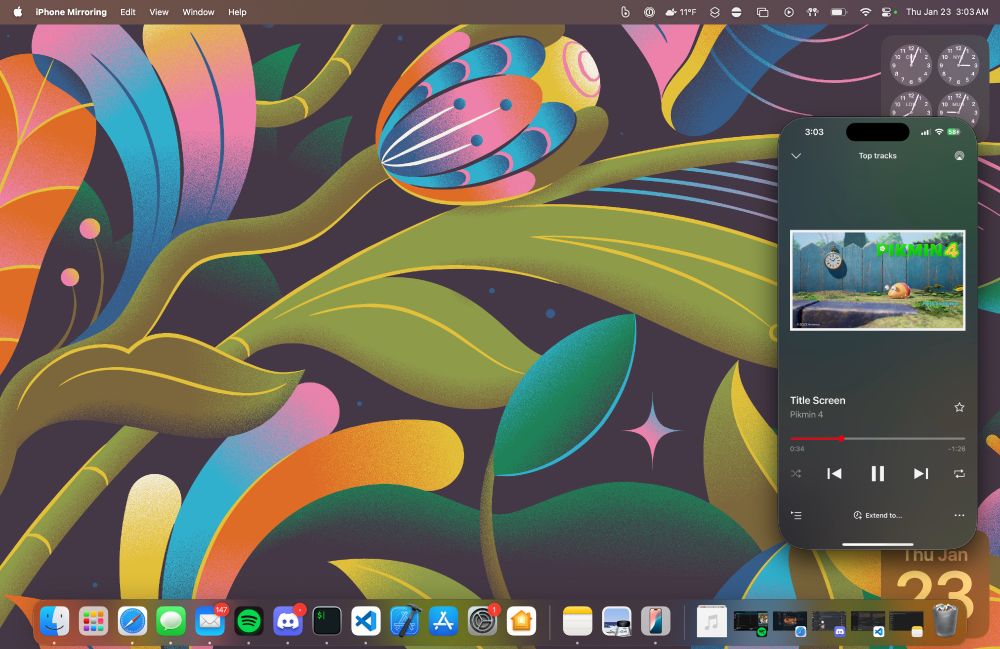Open the App Store from the Dock
This screenshot has height=649, width=1000.
click(x=443, y=621)
